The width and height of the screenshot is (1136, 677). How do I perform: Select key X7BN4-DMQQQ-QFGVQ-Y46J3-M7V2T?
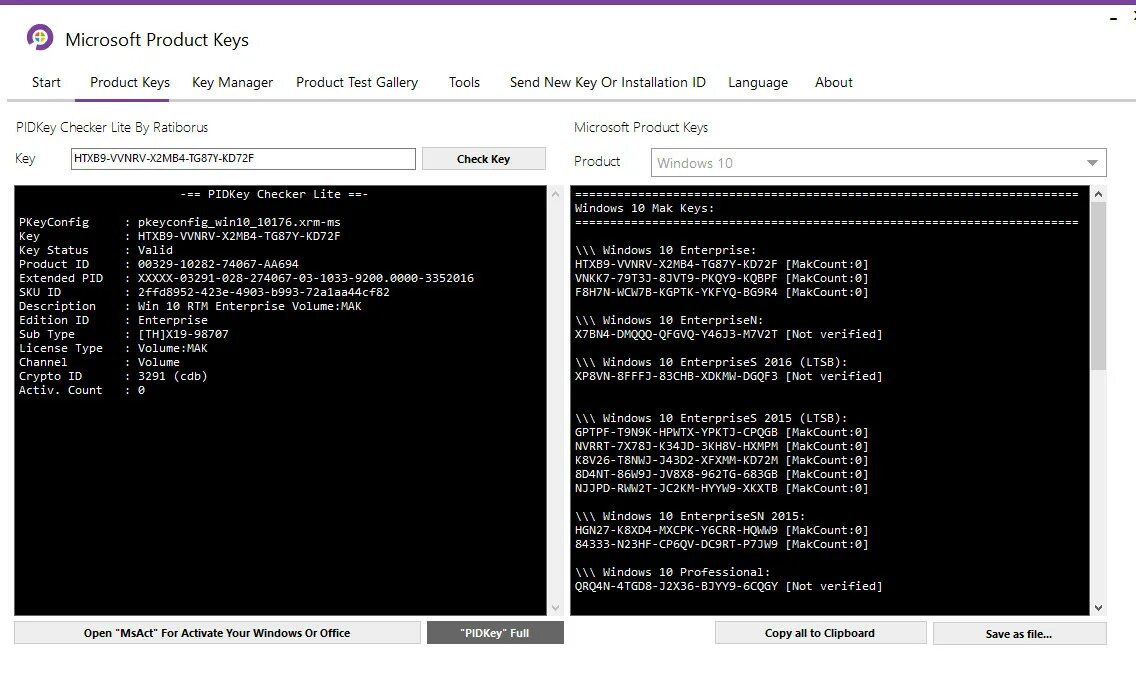click(676, 334)
